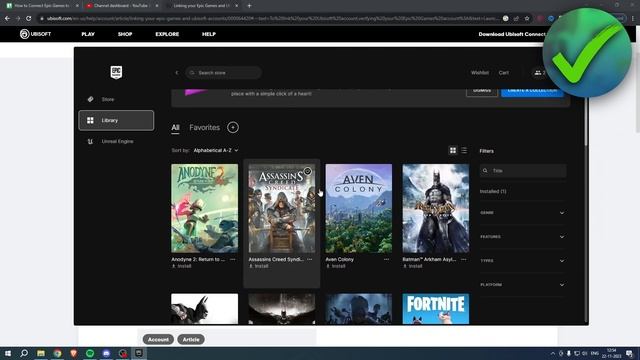Open the Sort by Alphabetical A-Z dropdown
The height and width of the screenshot is (360, 640).
click(216, 150)
